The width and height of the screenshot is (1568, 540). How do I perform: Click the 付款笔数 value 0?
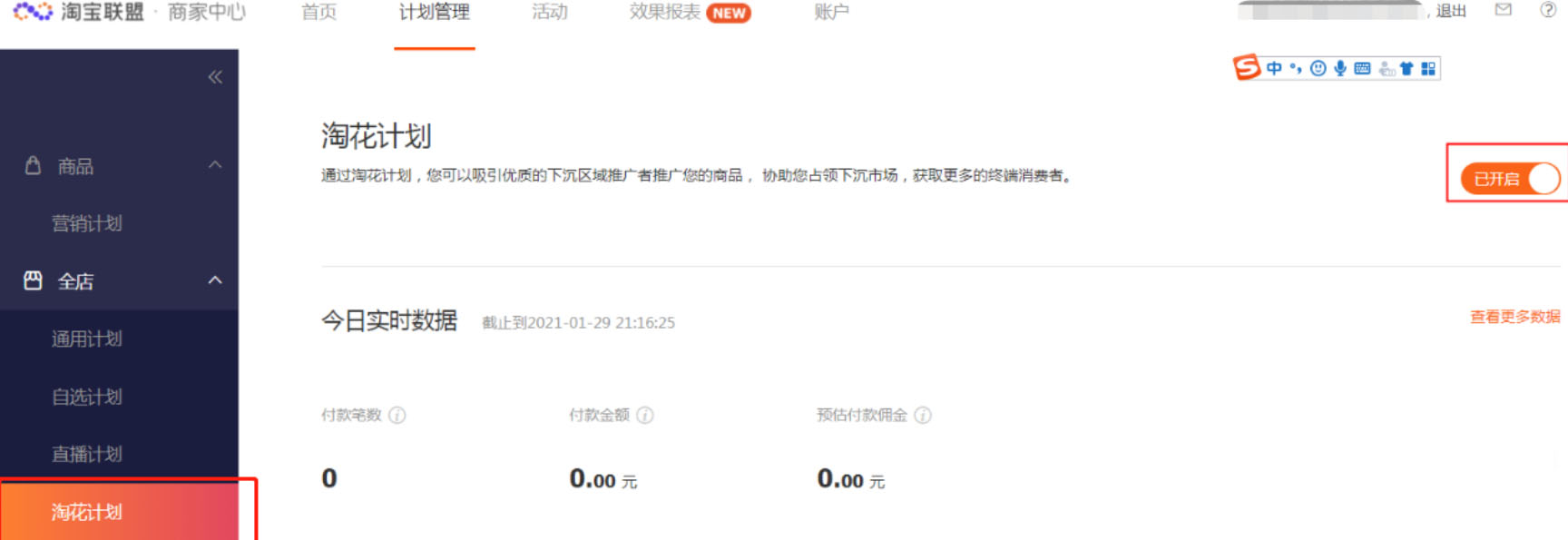pyautogui.click(x=329, y=478)
